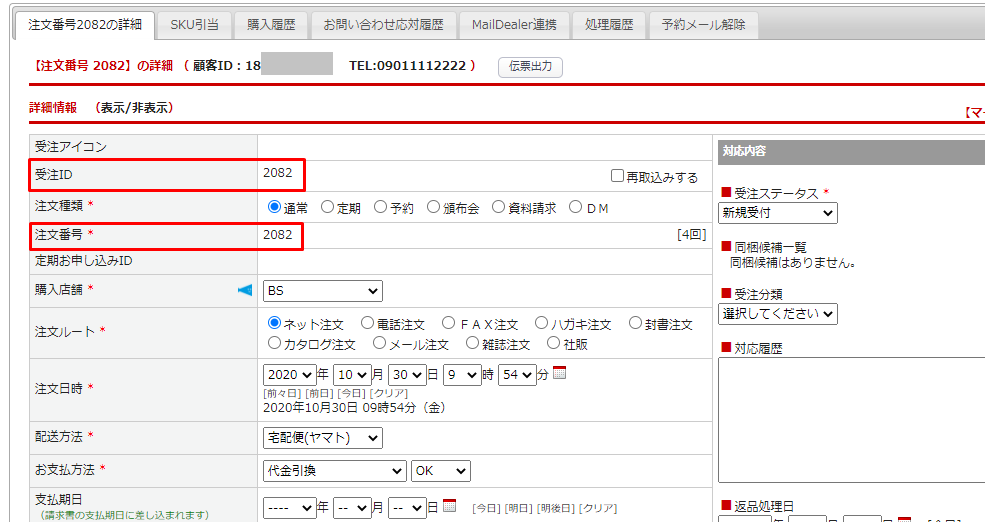Select 社販 as order route
This screenshot has width=985, height=522.
click(x=553, y=343)
